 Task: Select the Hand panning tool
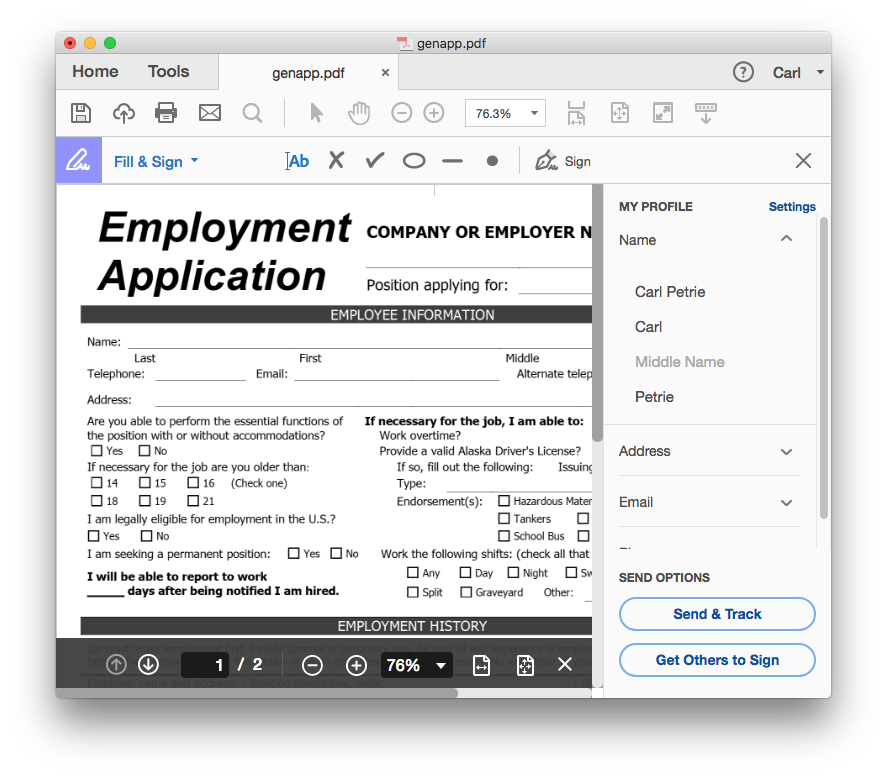pos(358,112)
